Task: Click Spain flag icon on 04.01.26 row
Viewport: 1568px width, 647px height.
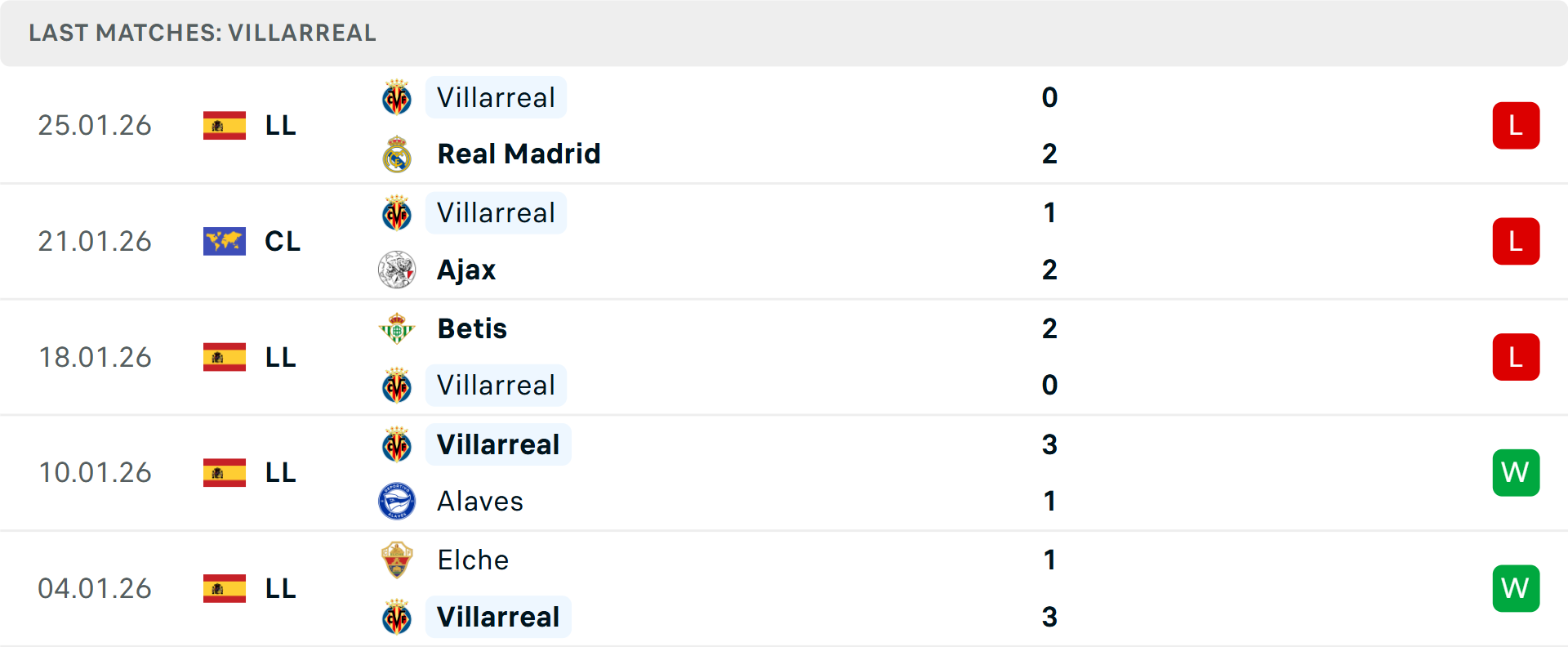Action: tap(225, 588)
